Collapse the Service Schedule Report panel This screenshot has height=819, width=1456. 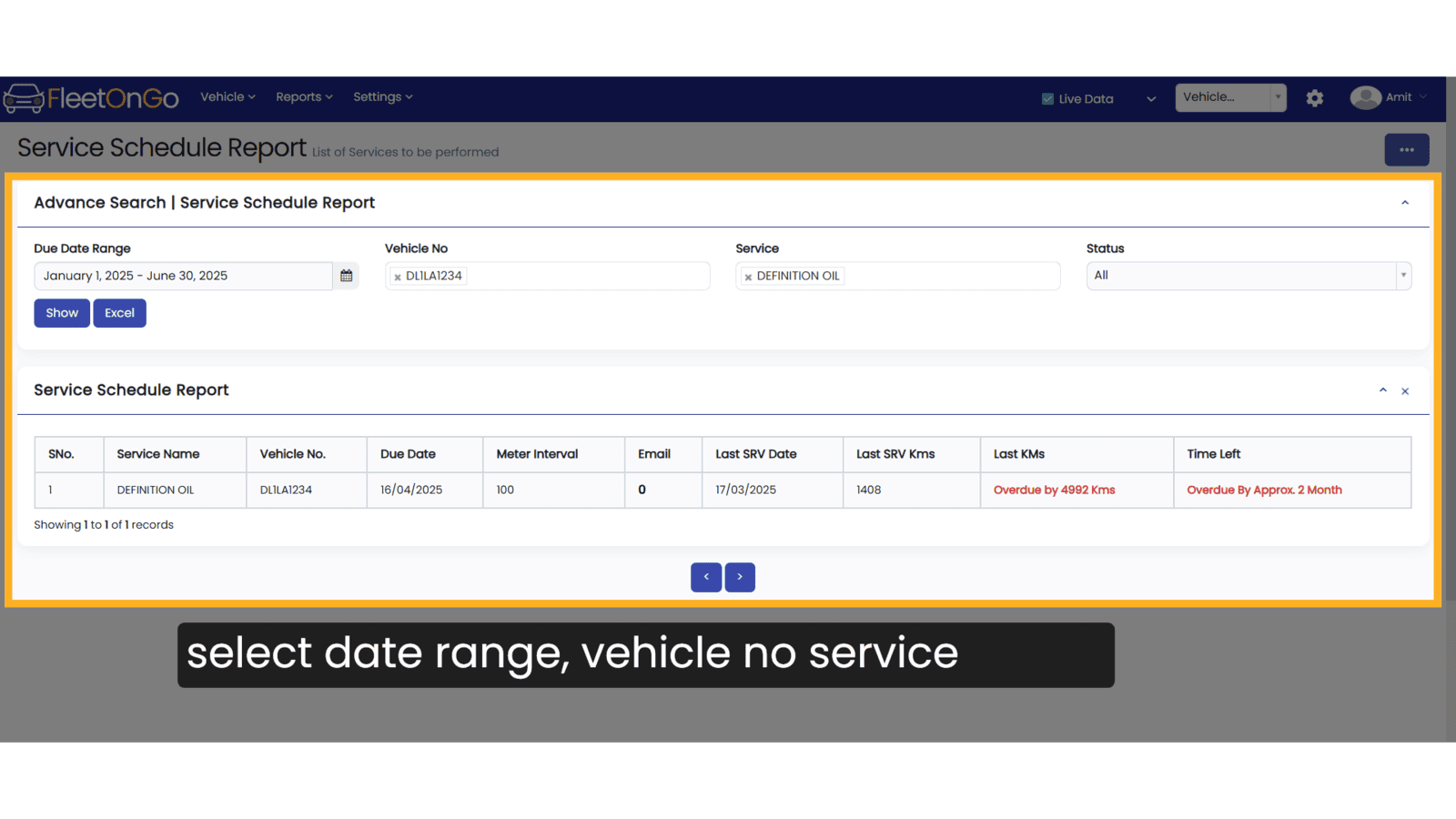pyautogui.click(x=1383, y=390)
